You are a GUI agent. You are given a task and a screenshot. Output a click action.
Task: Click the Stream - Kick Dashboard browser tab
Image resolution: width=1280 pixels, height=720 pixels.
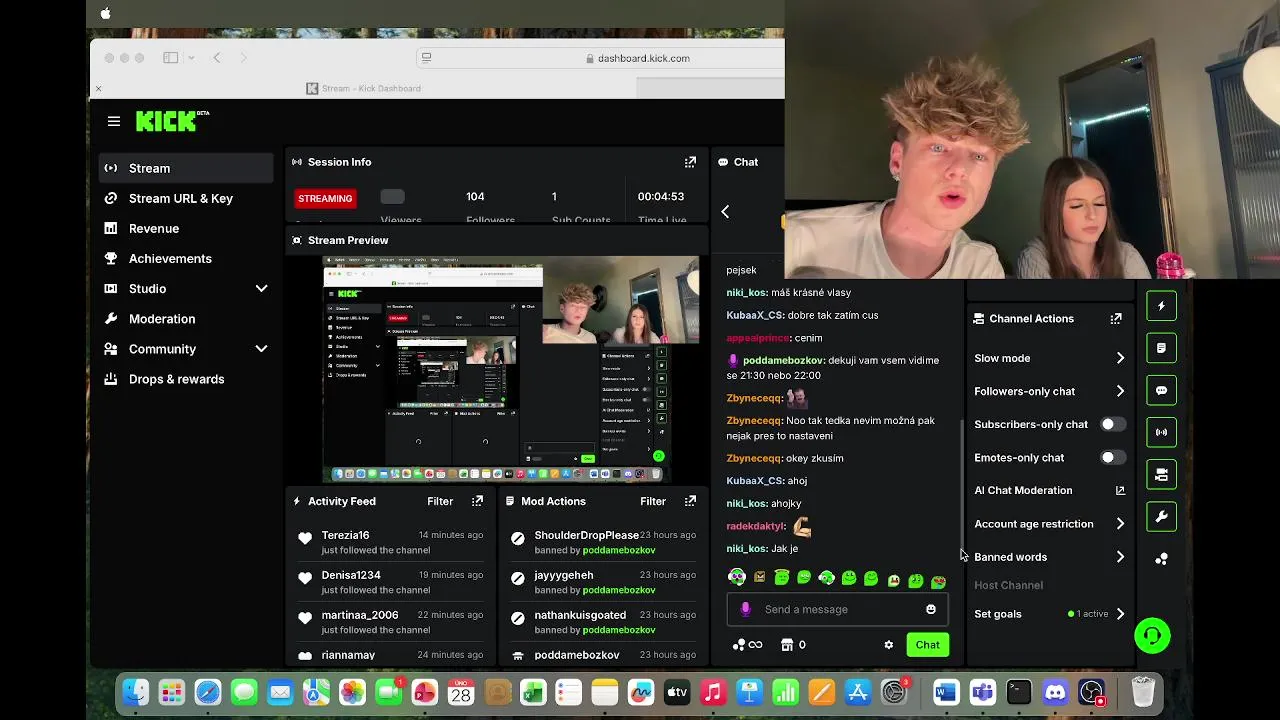363,88
